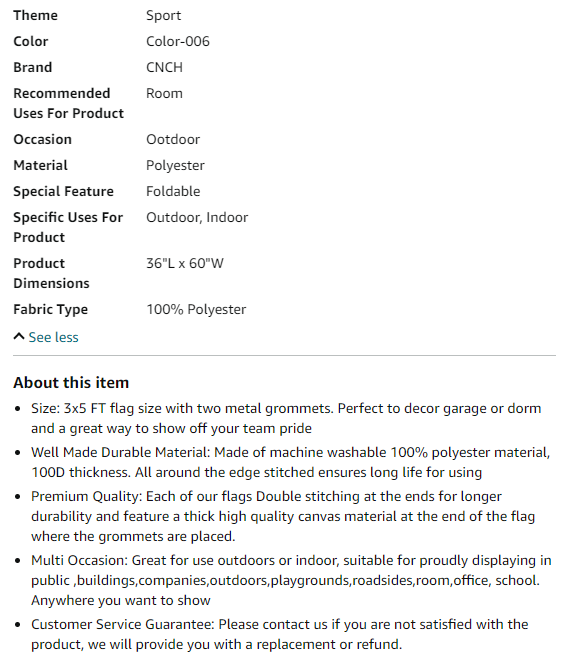Click the Recommended Uses For Product label

coord(69,103)
